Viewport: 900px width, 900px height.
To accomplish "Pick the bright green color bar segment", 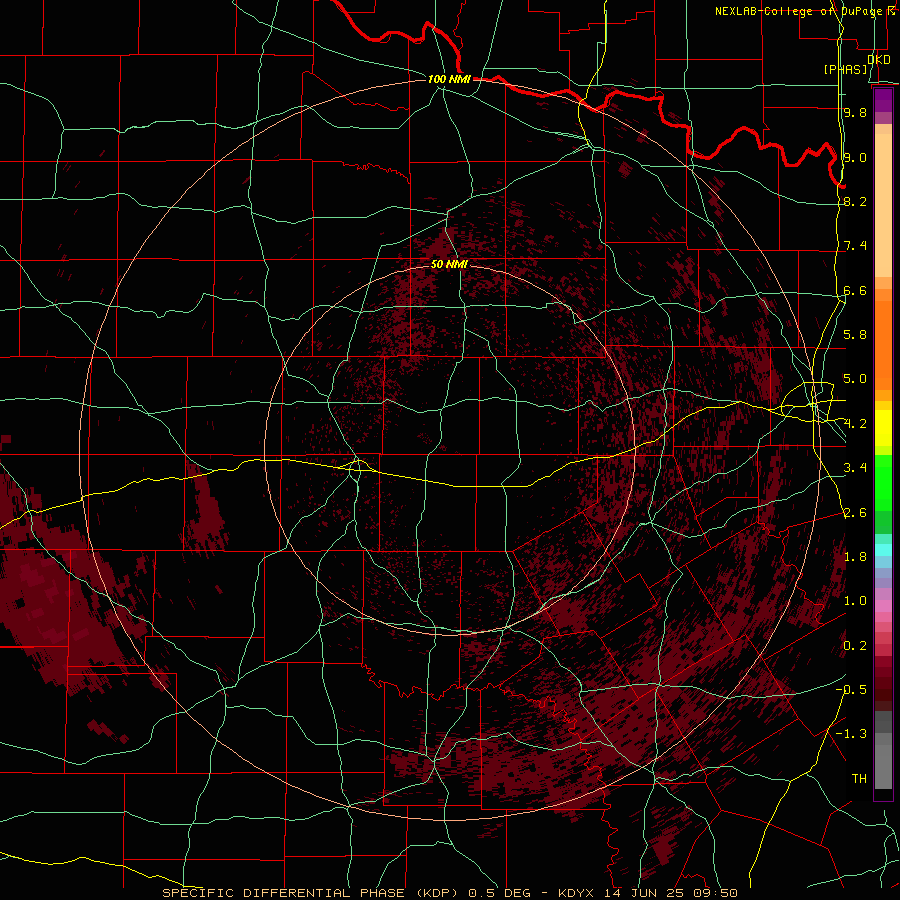I will (883, 483).
